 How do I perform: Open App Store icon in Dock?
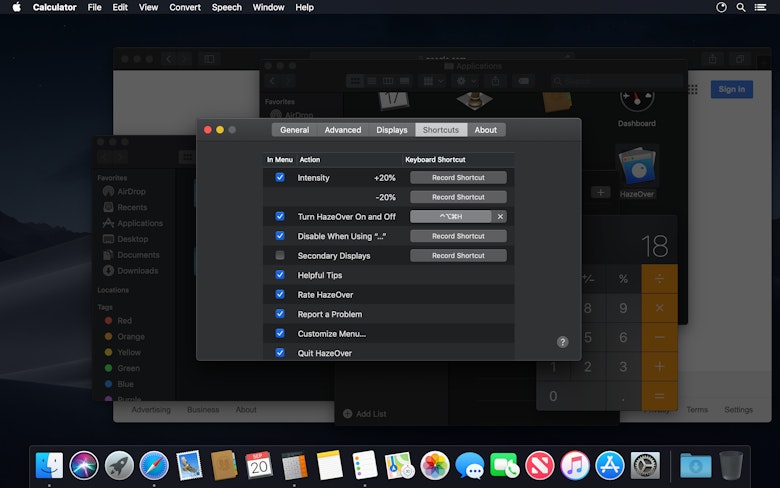click(610, 465)
